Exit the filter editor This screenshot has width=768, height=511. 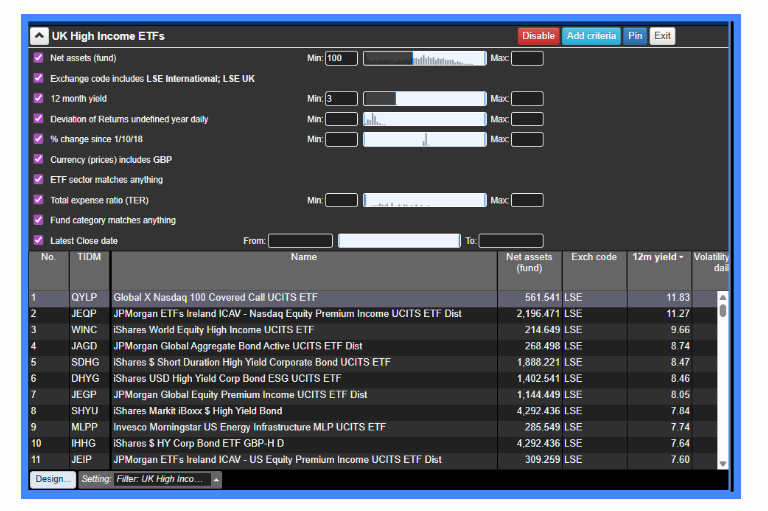coord(662,36)
